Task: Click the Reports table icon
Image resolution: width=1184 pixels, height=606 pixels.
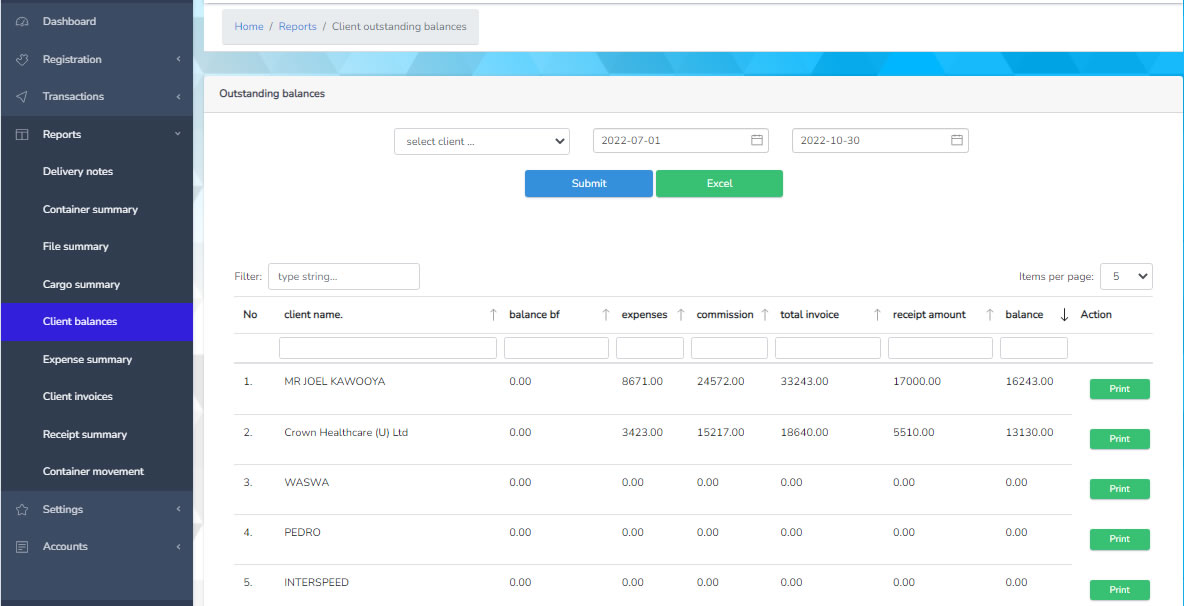Action: (22, 134)
